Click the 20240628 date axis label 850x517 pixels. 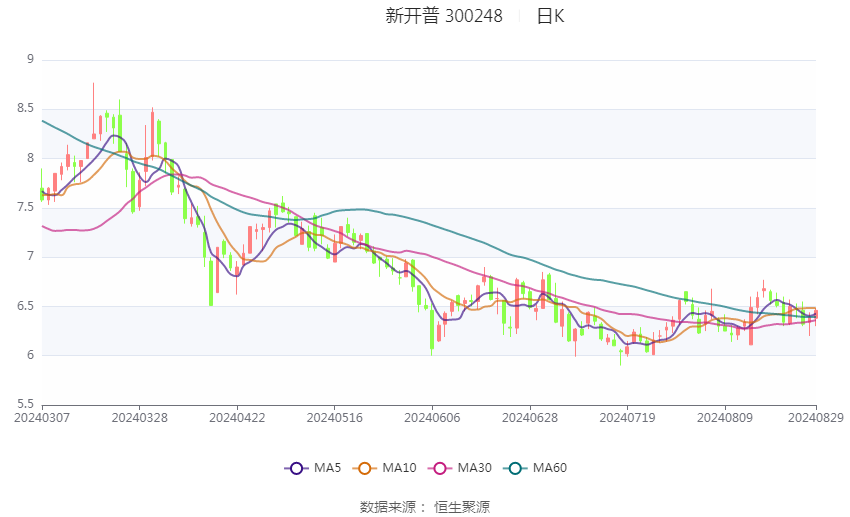[530, 418]
